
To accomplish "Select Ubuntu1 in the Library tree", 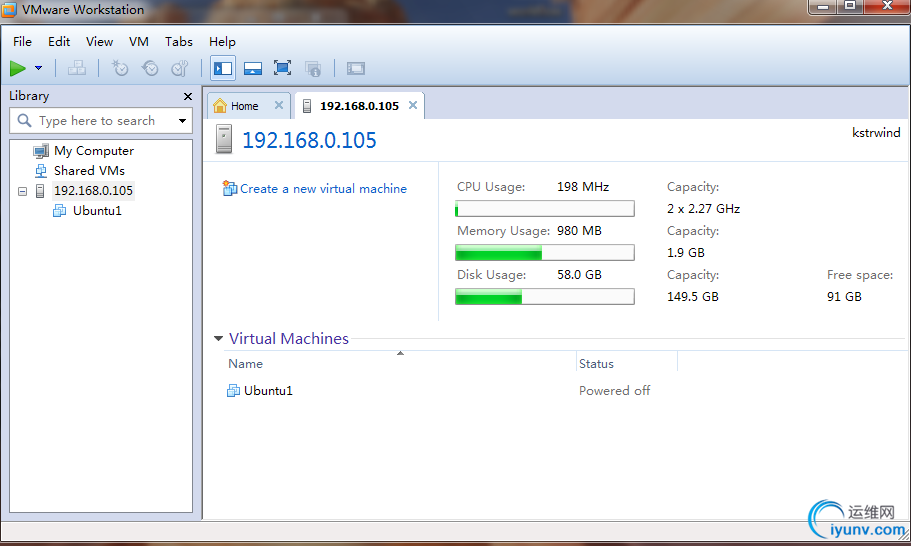I will 97,211.
